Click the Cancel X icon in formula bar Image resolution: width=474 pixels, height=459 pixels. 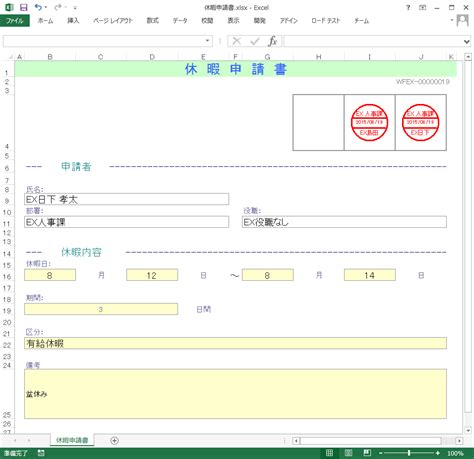[237, 41]
